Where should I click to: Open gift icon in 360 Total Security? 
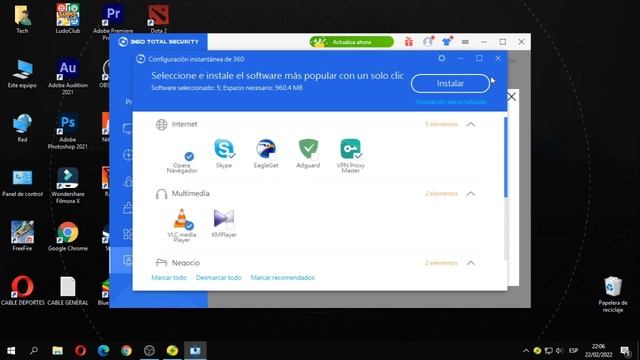[409, 42]
